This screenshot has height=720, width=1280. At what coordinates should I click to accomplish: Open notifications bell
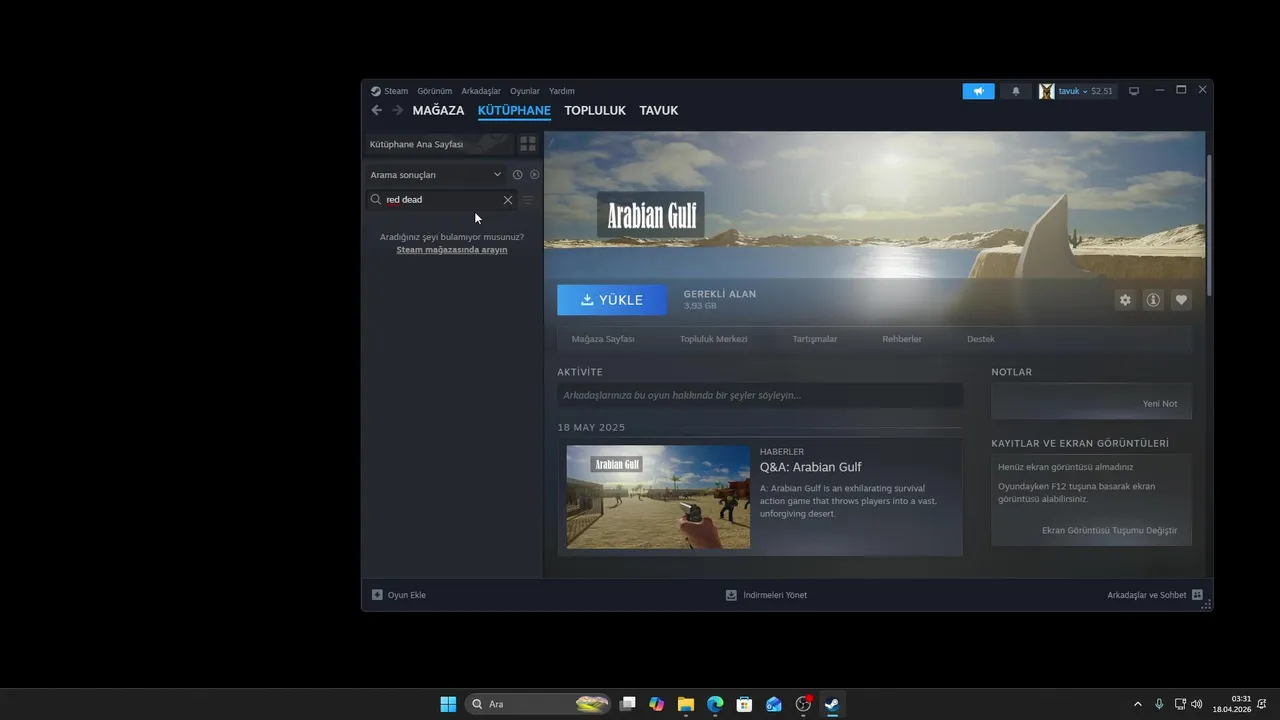[1016, 91]
